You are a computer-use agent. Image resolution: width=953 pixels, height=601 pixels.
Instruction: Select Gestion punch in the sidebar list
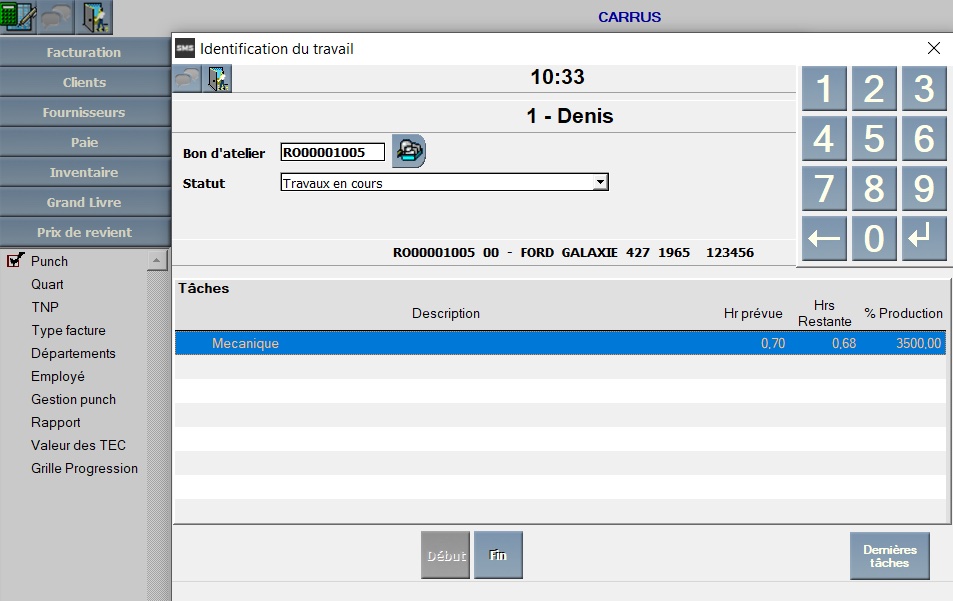pos(74,399)
